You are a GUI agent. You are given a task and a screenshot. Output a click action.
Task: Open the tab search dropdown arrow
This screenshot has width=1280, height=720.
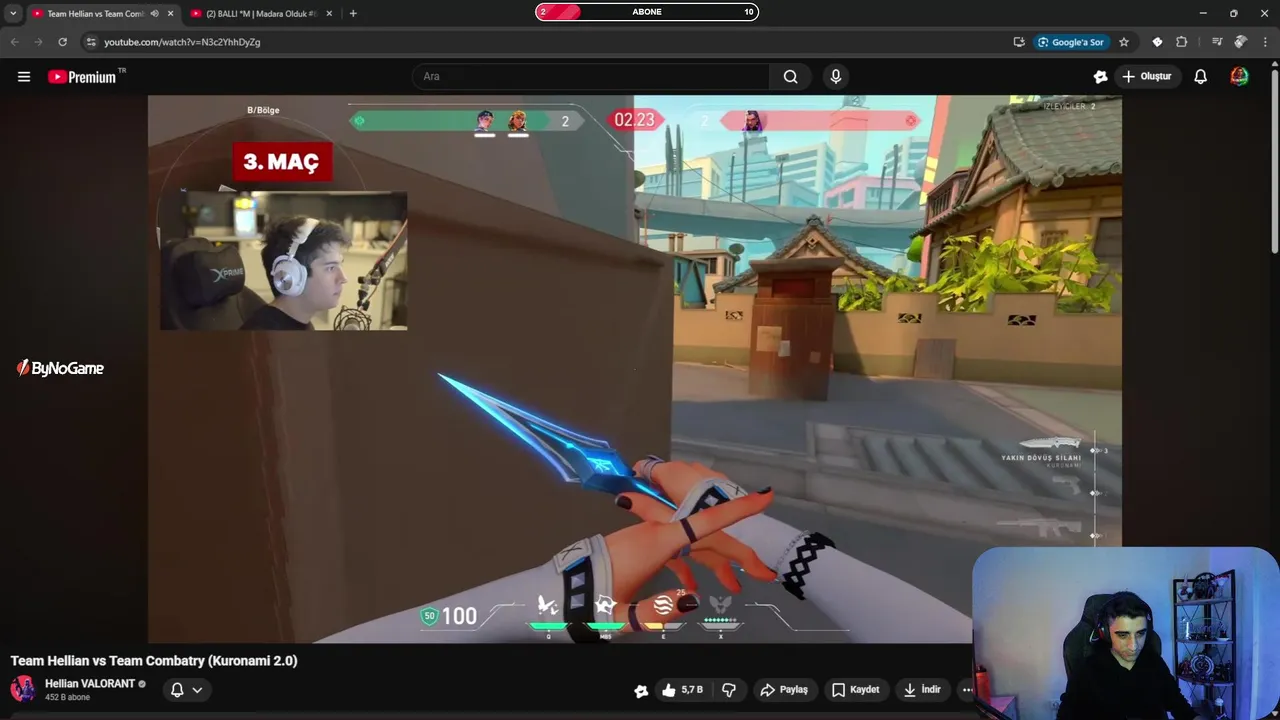[x=13, y=14]
